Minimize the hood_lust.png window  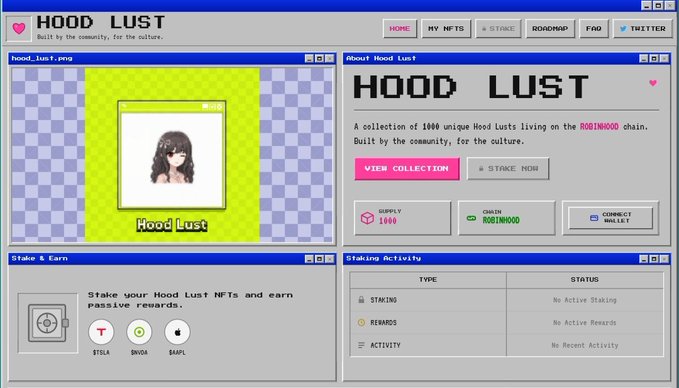(x=309, y=58)
